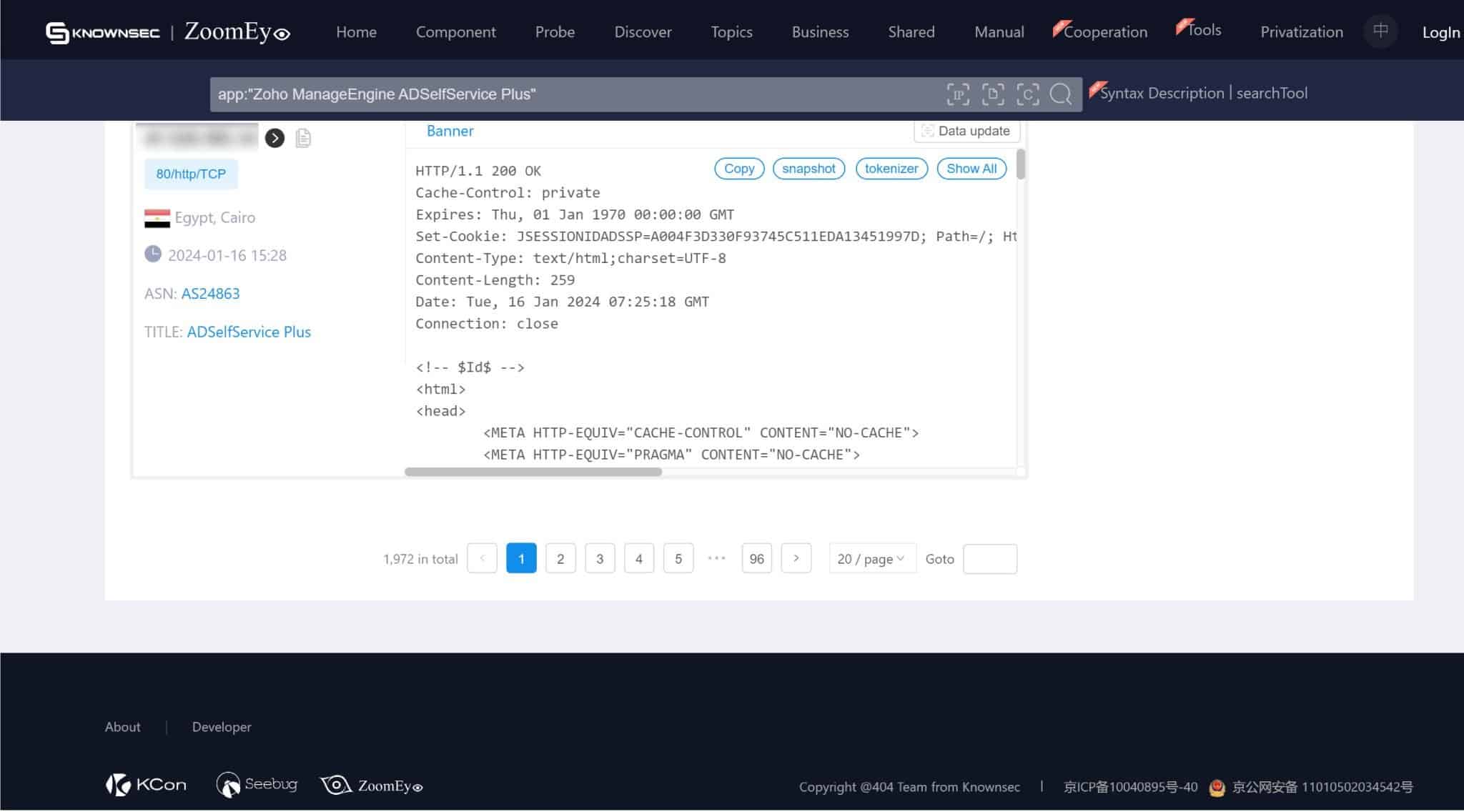The width and height of the screenshot is (1464, 812).
Task: Click the C scan icon in search bar
Action: tap(1028, 94)
